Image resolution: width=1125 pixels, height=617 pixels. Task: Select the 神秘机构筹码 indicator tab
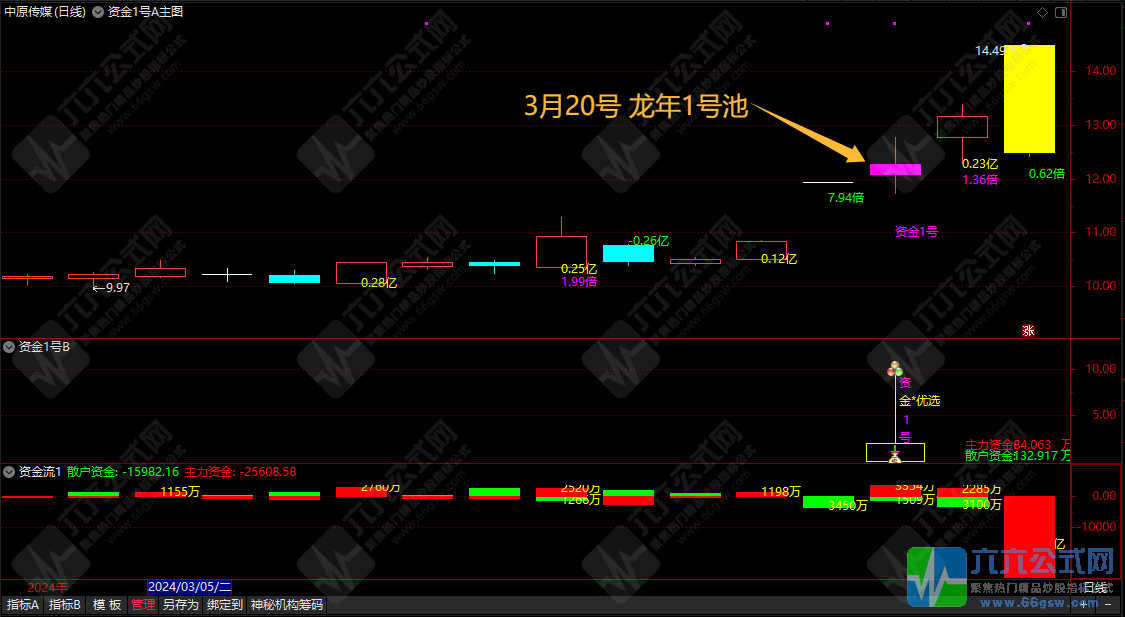(x=286, y=605)
